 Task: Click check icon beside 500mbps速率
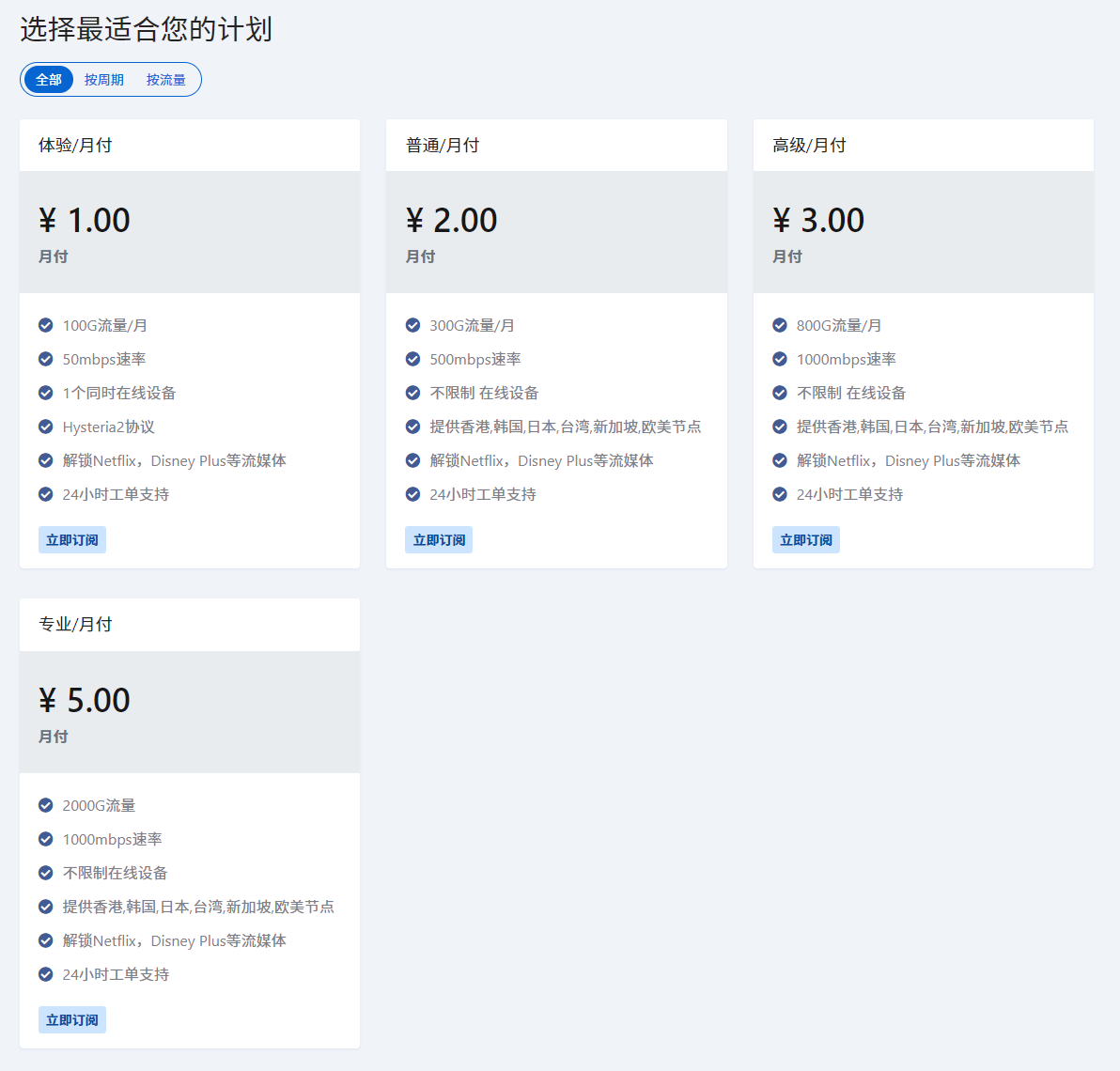point(412,360)
